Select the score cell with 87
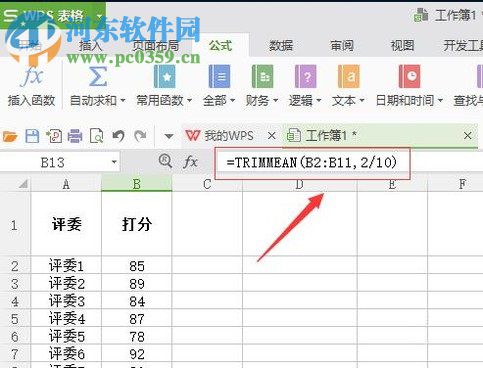This screenshot has width=483, height=368. 137,319
